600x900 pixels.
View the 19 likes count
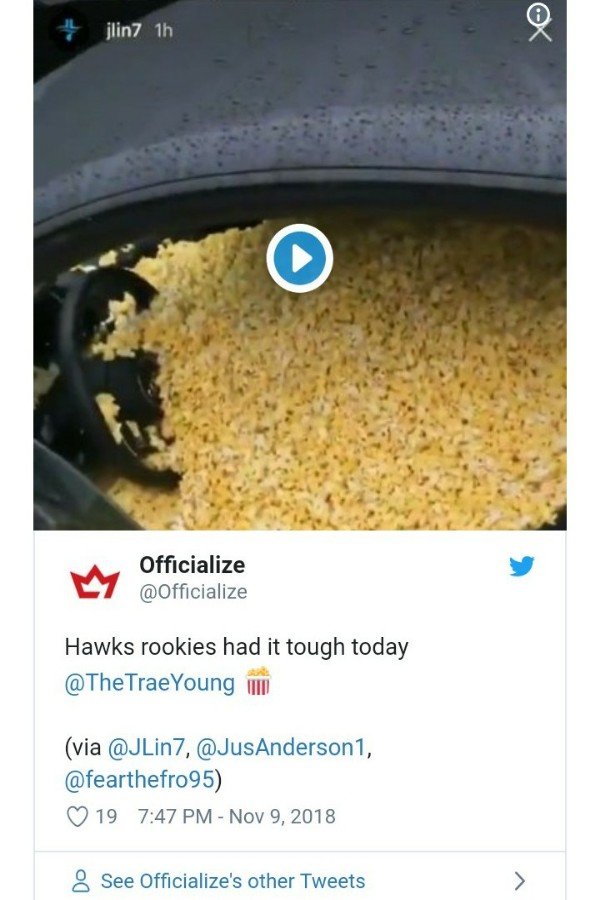106,816
